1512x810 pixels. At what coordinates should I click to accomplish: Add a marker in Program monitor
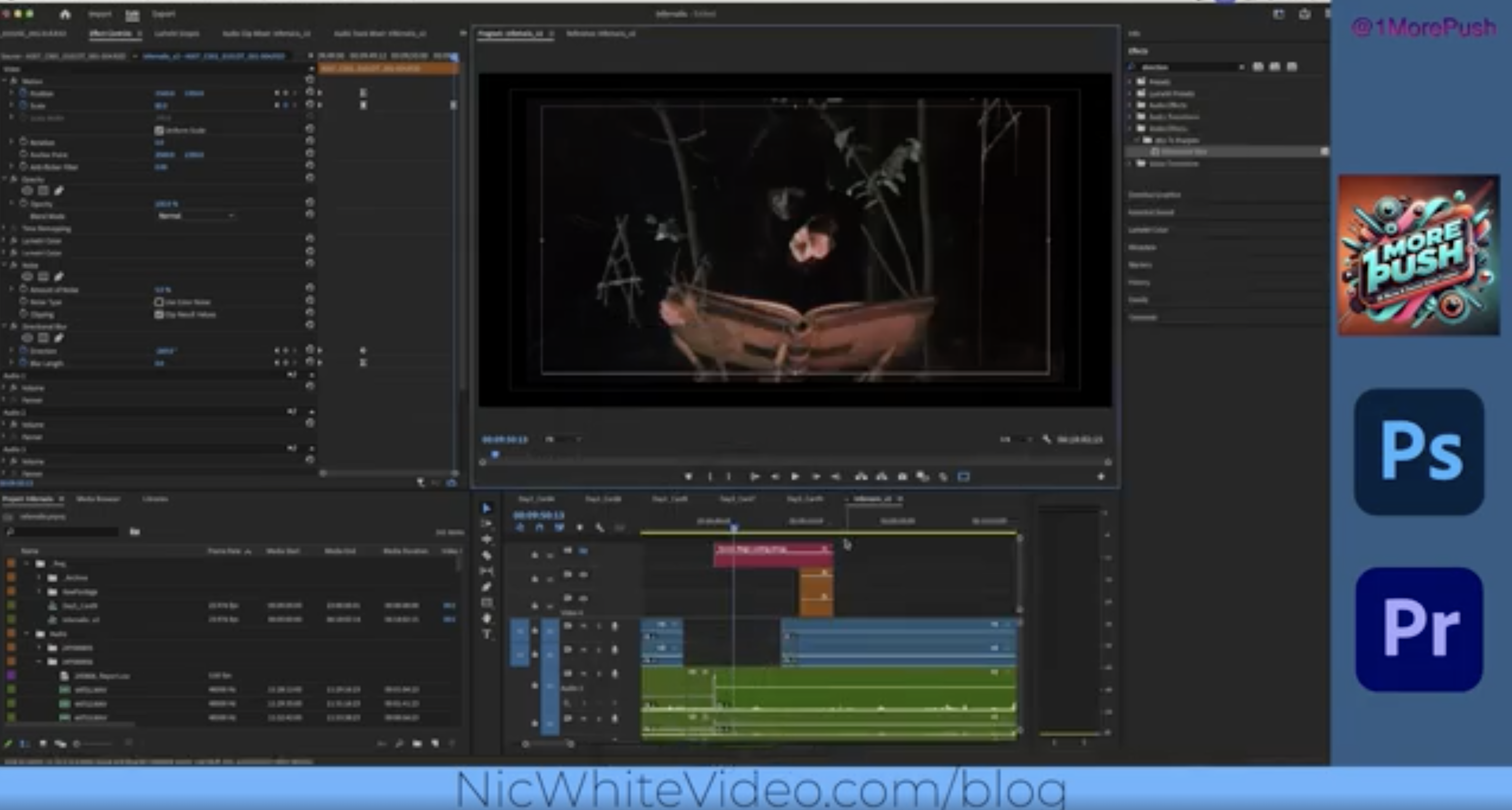(x=688, y=476)
